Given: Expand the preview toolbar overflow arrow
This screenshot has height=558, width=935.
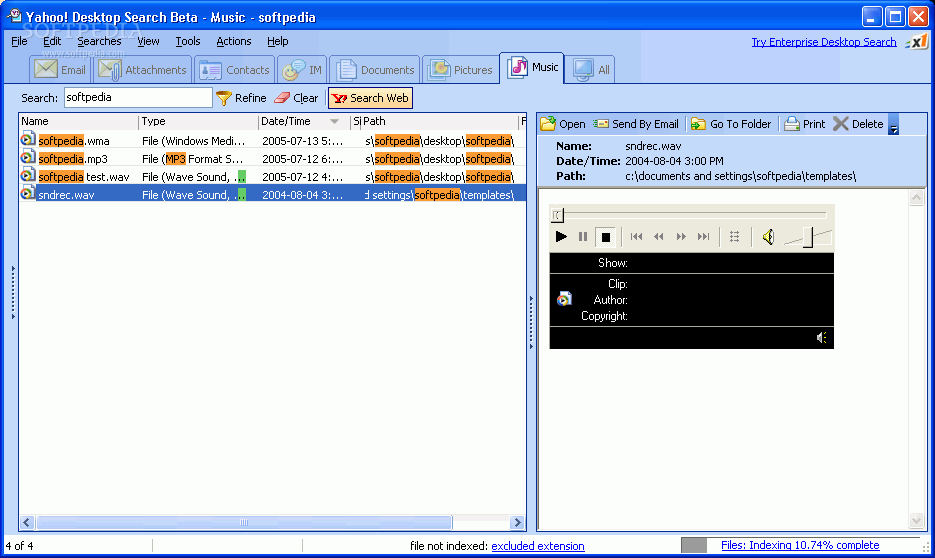Looking at the screenshot, I should [893, 125].
